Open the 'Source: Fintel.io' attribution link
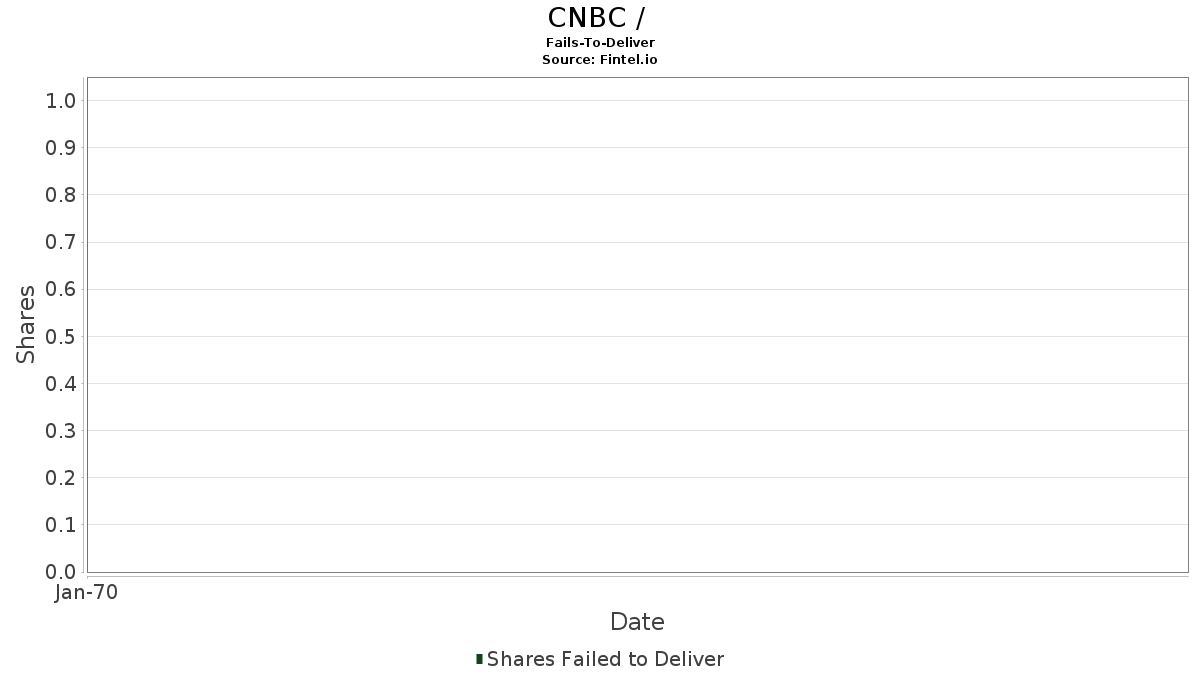 [600, 59]
